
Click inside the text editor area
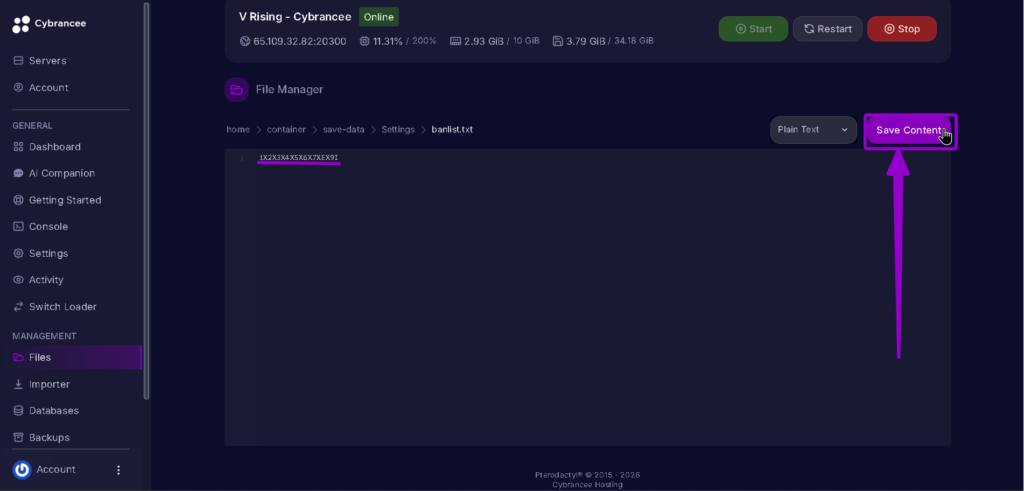click(588, 297)
